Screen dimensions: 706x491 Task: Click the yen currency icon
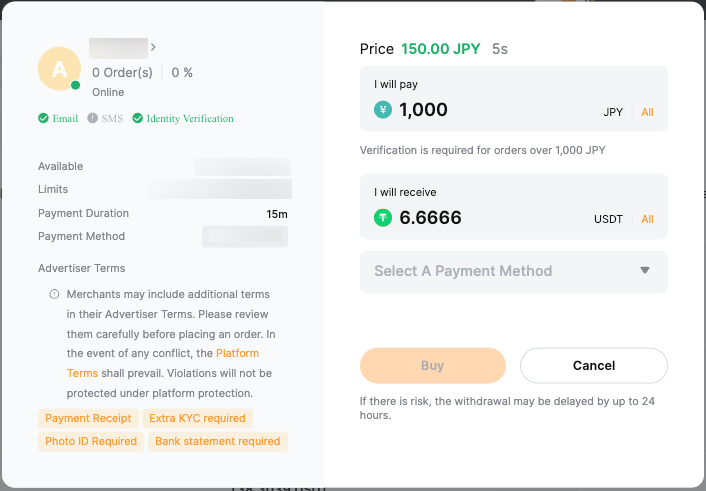[x=383, y=111]
